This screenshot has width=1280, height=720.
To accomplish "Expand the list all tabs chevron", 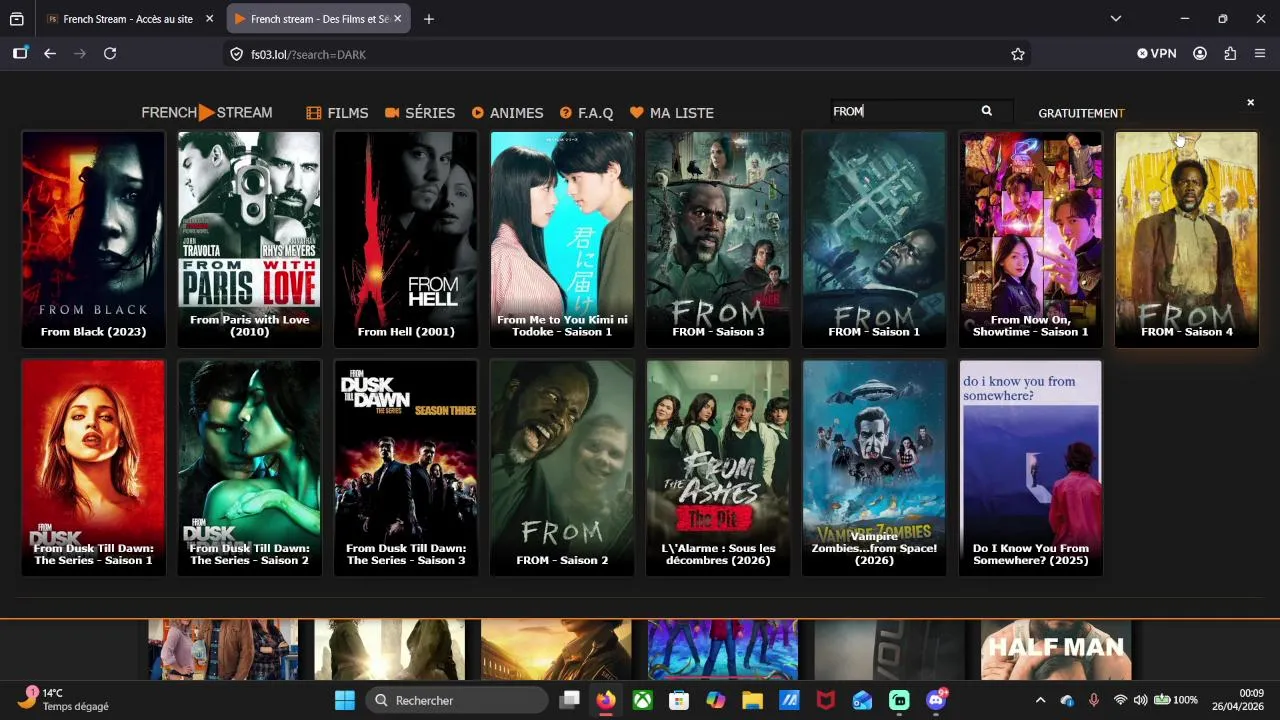I will coord(1116,19).
